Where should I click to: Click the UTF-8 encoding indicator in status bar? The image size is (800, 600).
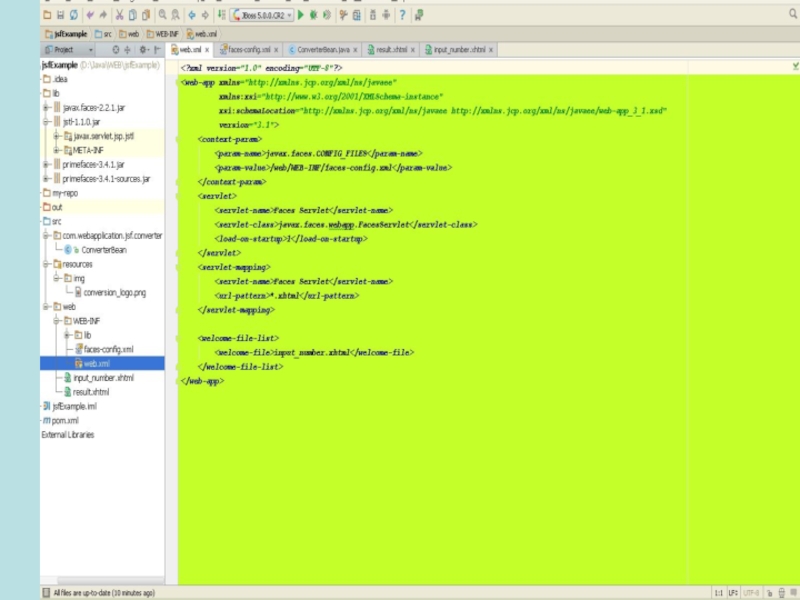point(750,593)
